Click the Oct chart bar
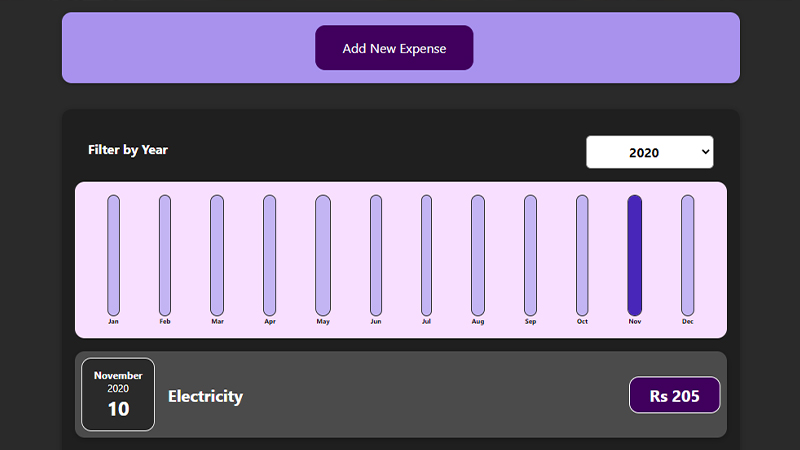800x450 pixels. point(582,255)
